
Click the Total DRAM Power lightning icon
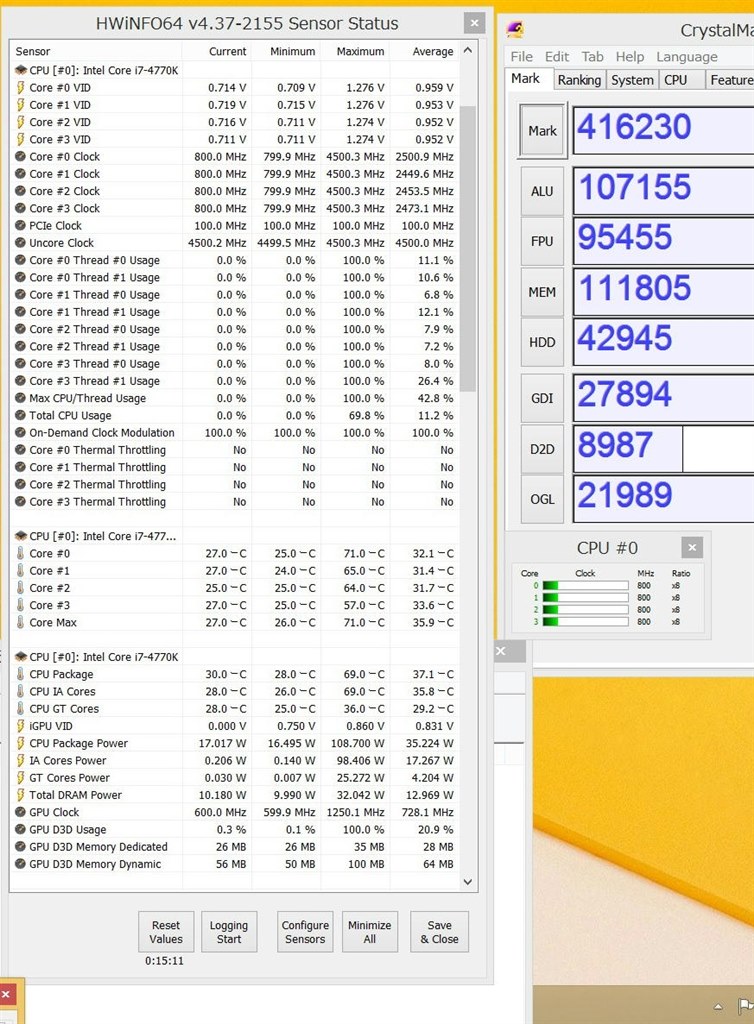coord(20,795)
